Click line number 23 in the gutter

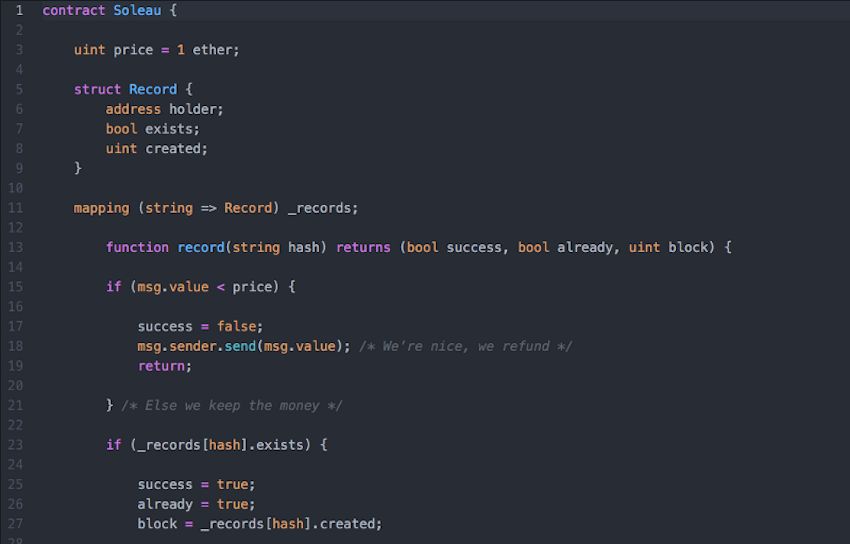click(x=16, y=445)
